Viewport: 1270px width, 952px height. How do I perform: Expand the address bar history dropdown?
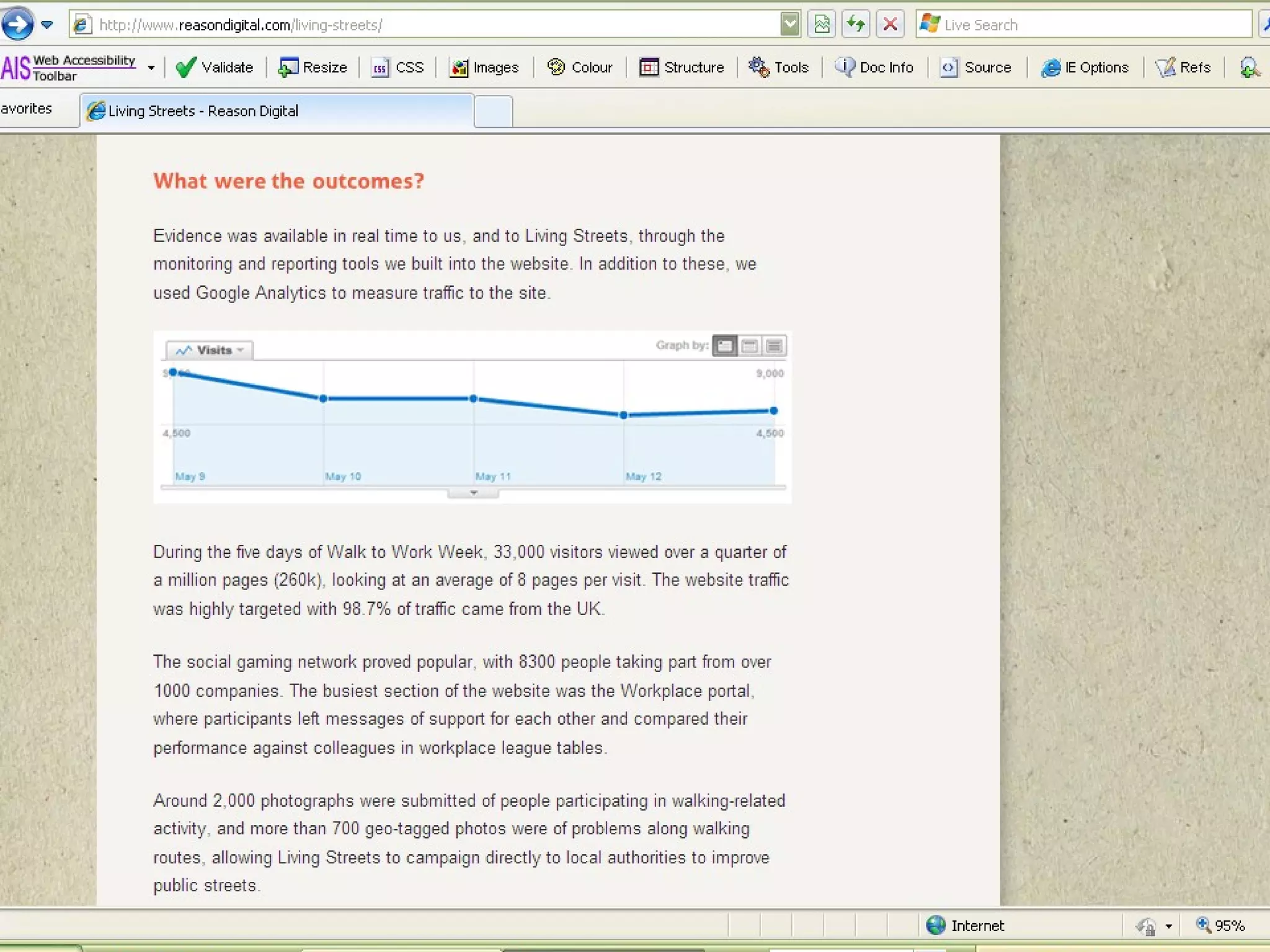coord(789,24)
